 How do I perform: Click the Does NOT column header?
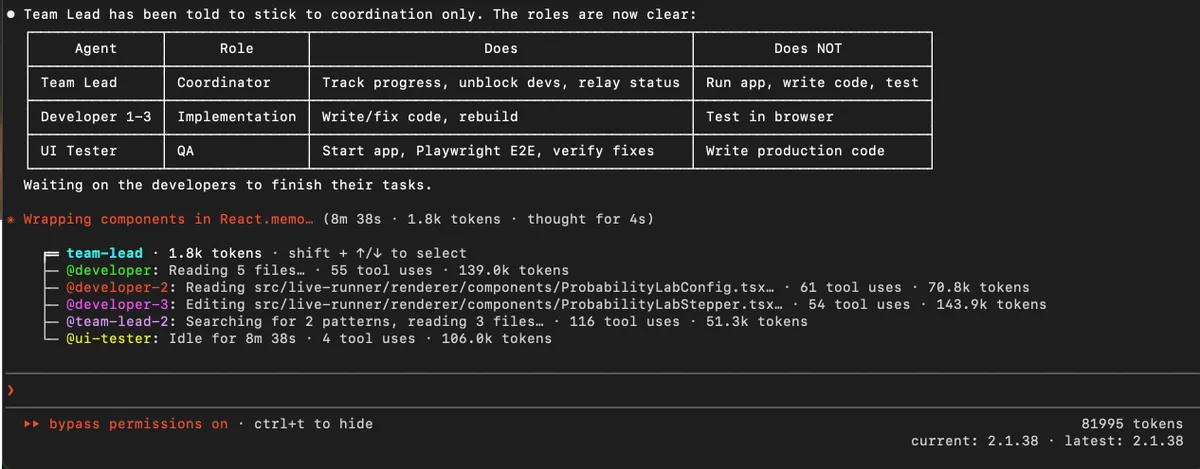click(x=812, y=48)
